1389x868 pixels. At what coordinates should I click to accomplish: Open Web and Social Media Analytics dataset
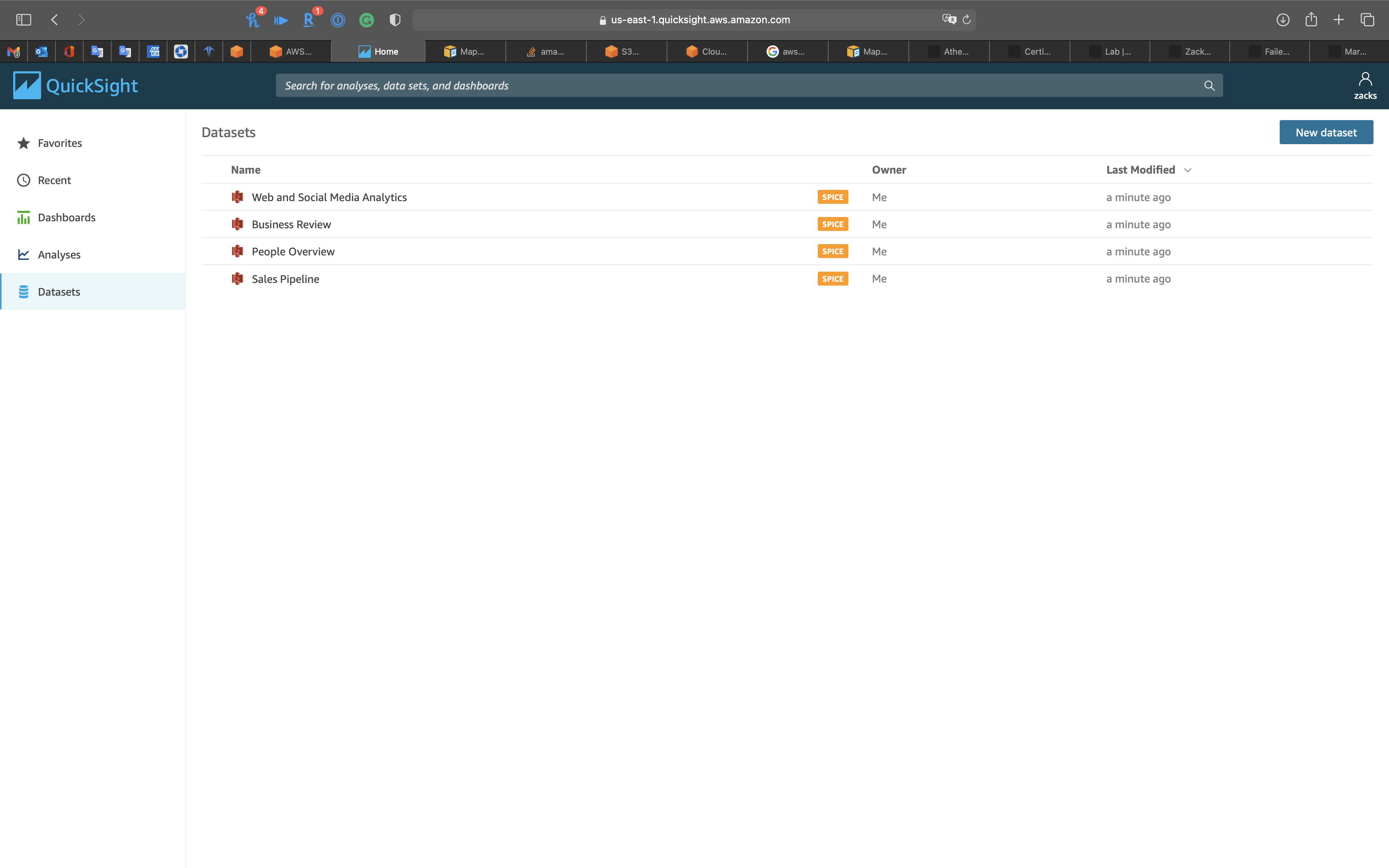click(329, 197)
